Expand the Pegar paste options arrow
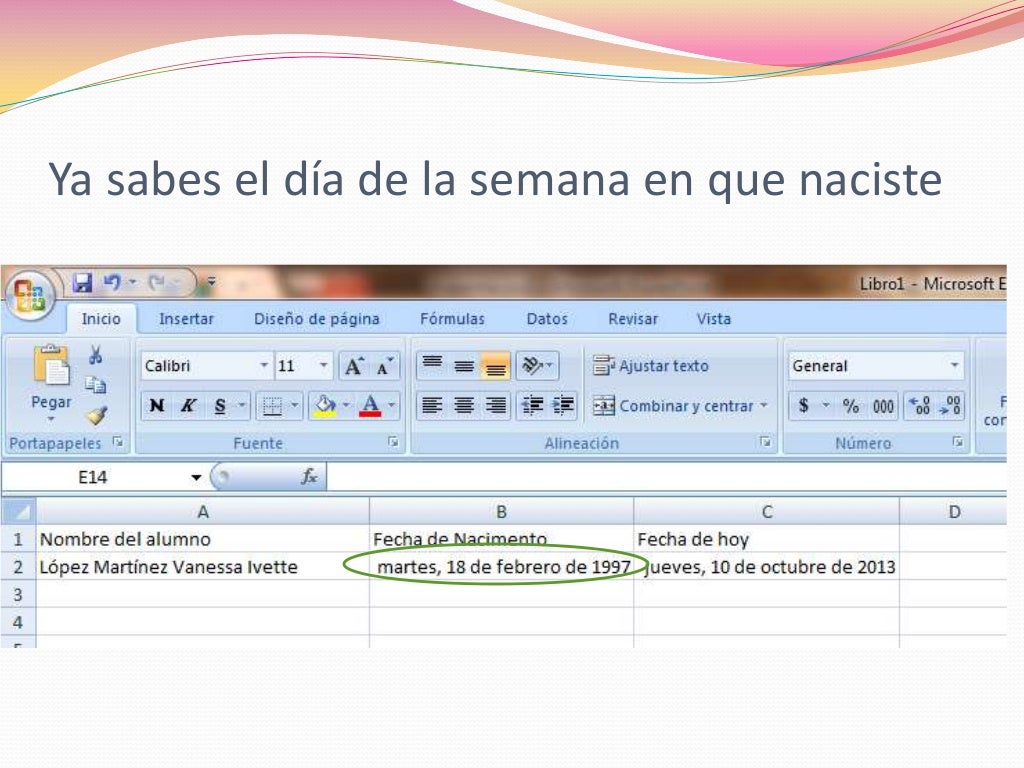Screen dimensions: 1024x768 (x=51, y=419)
